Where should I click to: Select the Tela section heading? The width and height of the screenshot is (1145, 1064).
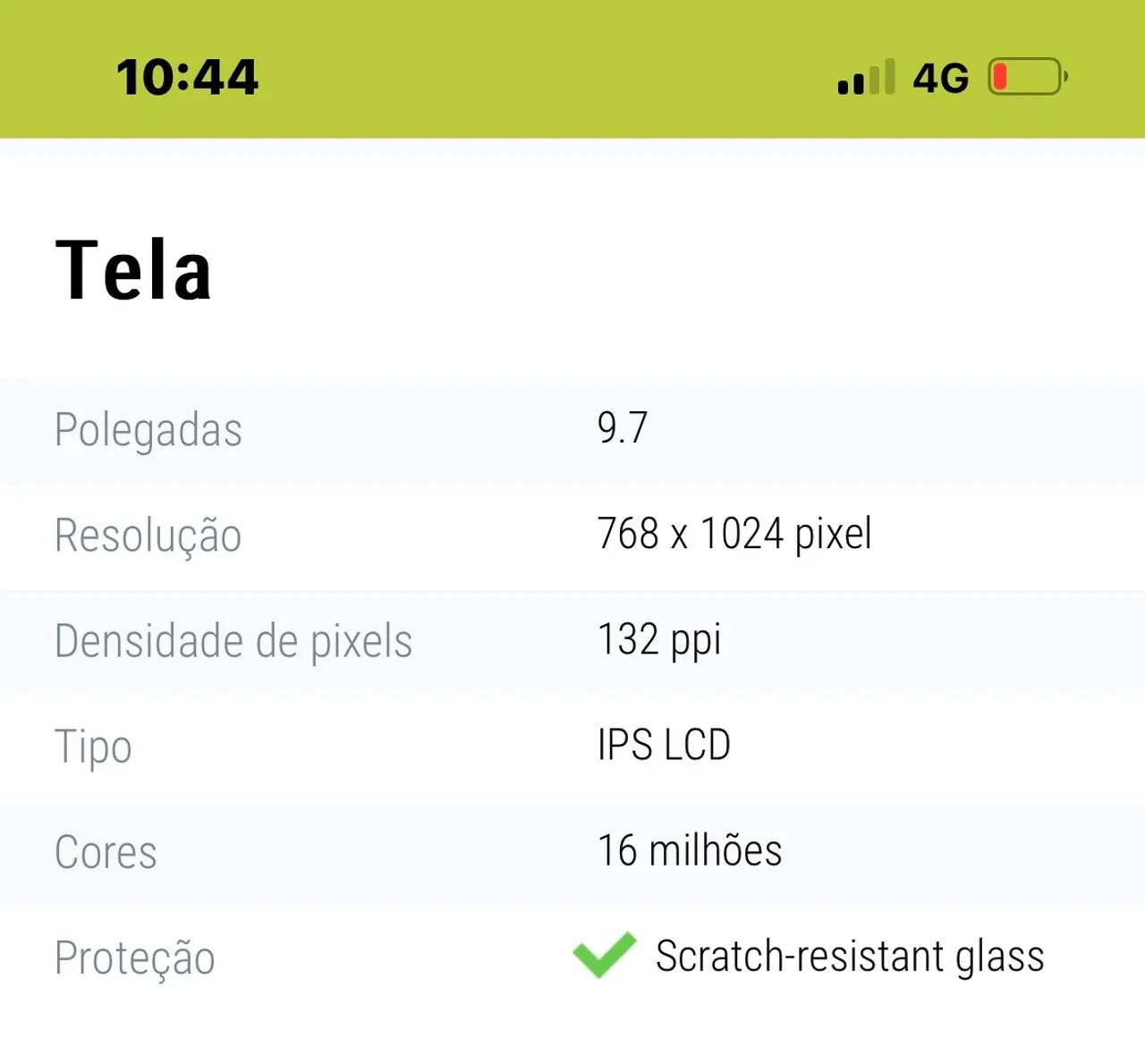pos(133,270)
